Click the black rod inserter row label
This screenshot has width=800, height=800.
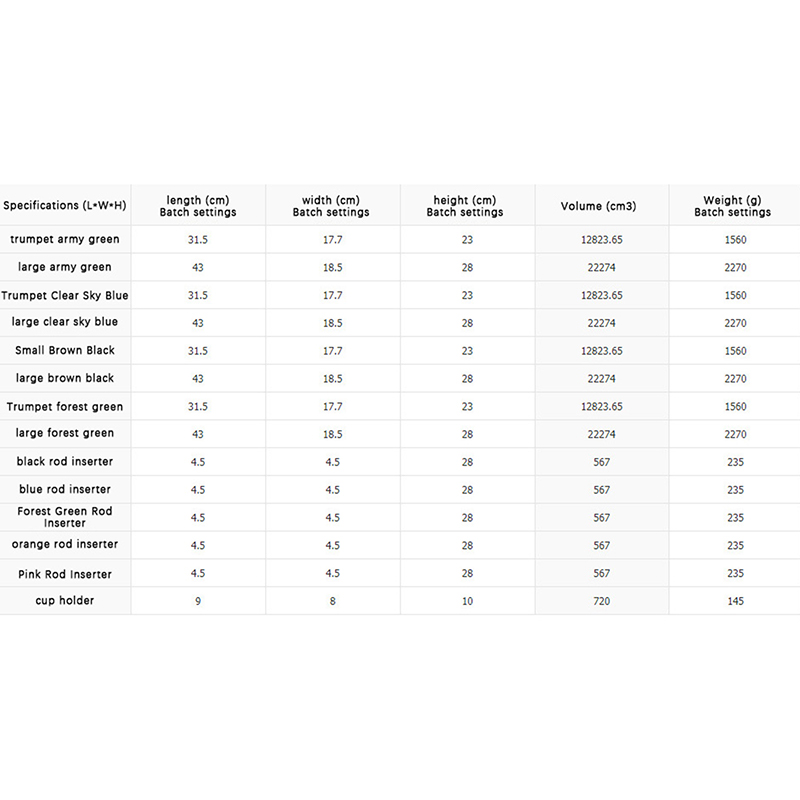coord(65,462)
